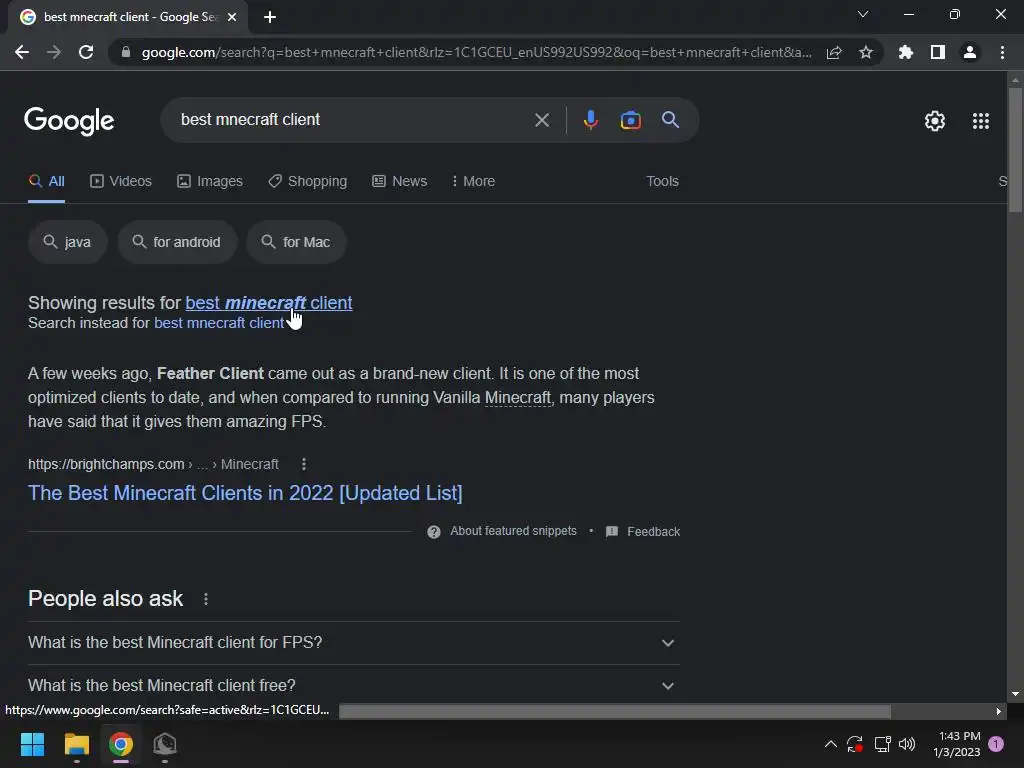Search by image with the camera icon
The height and width of the screenshot is (768, 1024).
(x=630, y=120)
